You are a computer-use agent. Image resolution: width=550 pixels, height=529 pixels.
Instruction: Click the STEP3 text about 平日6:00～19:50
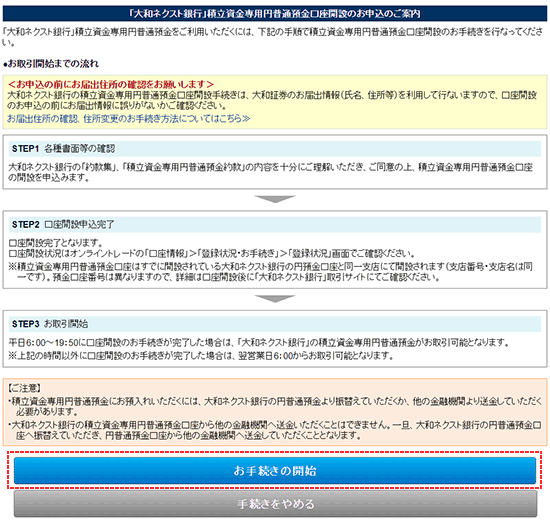point(259,342)
